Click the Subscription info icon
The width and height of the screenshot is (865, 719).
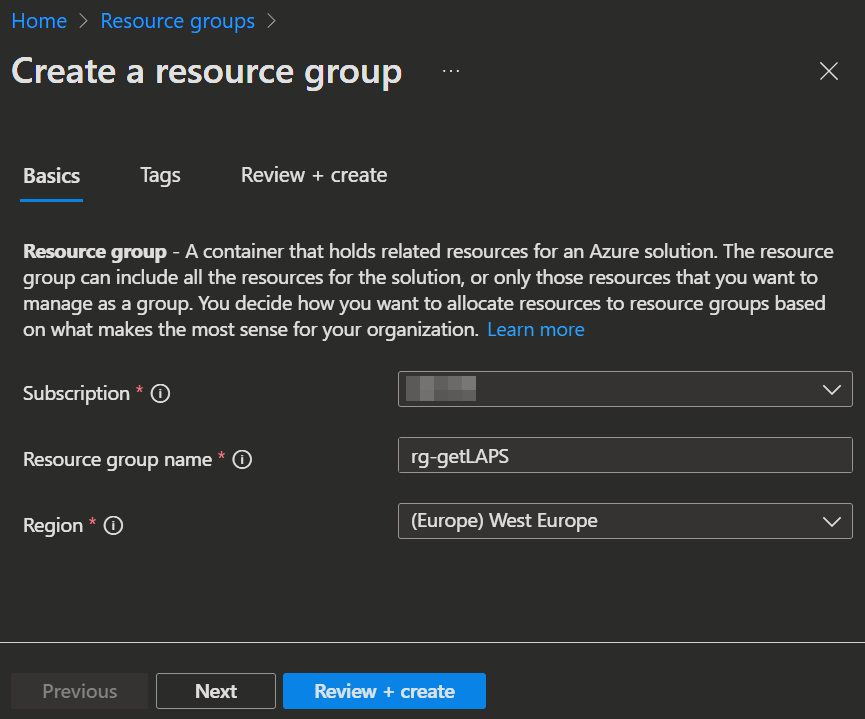coord(160,394)
